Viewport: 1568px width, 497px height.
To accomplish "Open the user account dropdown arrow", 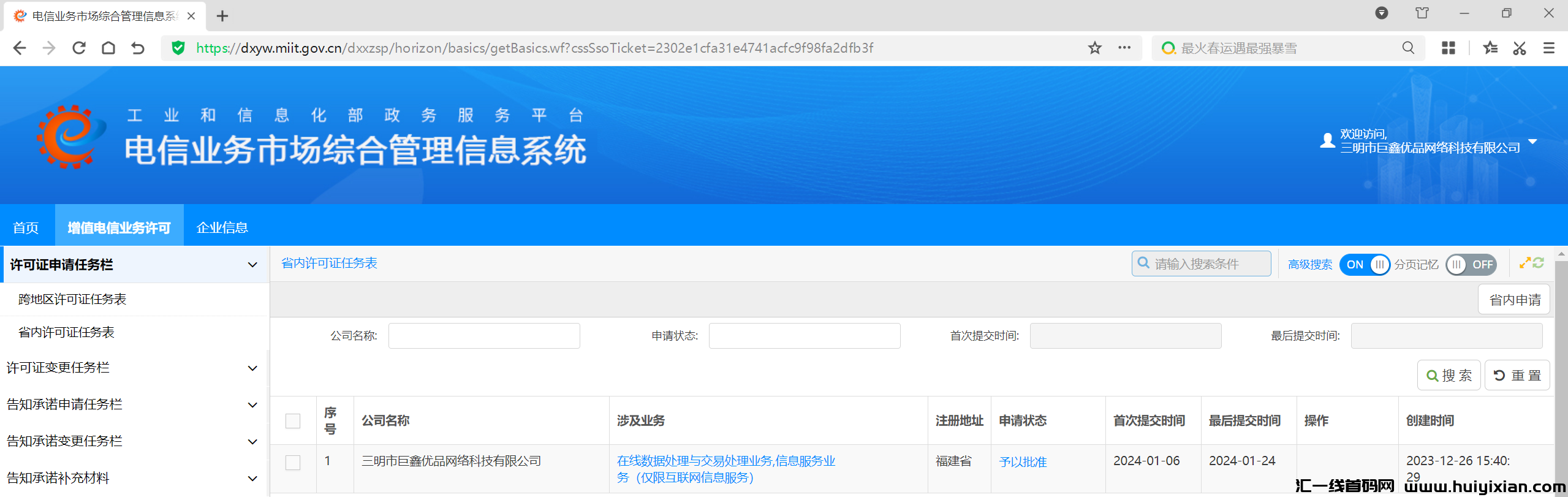I will (1532, 142).
